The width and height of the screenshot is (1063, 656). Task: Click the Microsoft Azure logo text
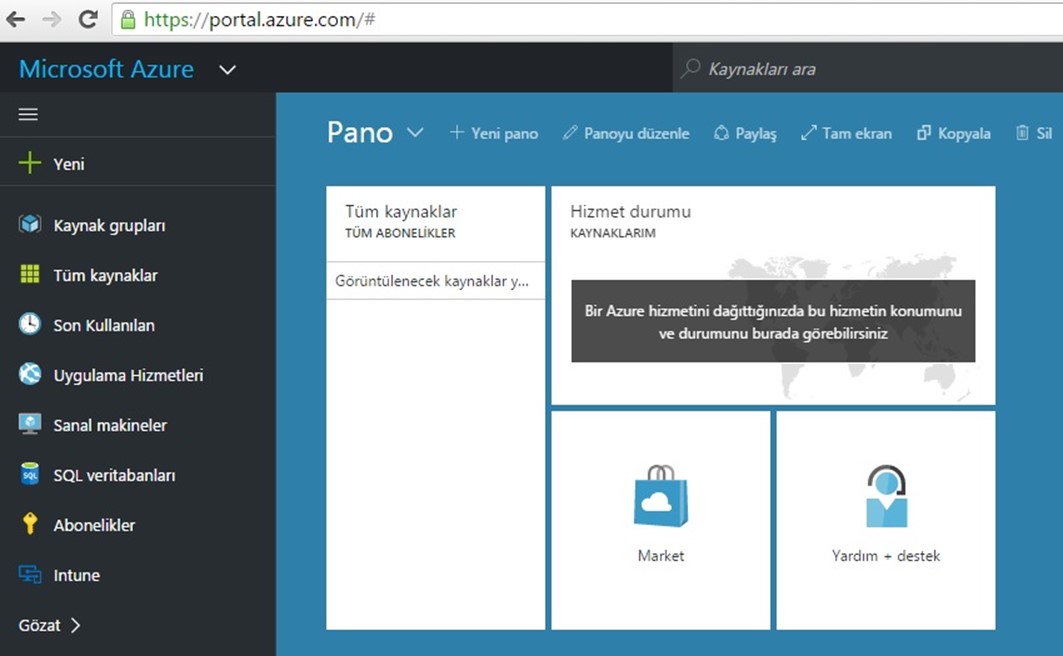pyautogui.click(x=106, y=69)
